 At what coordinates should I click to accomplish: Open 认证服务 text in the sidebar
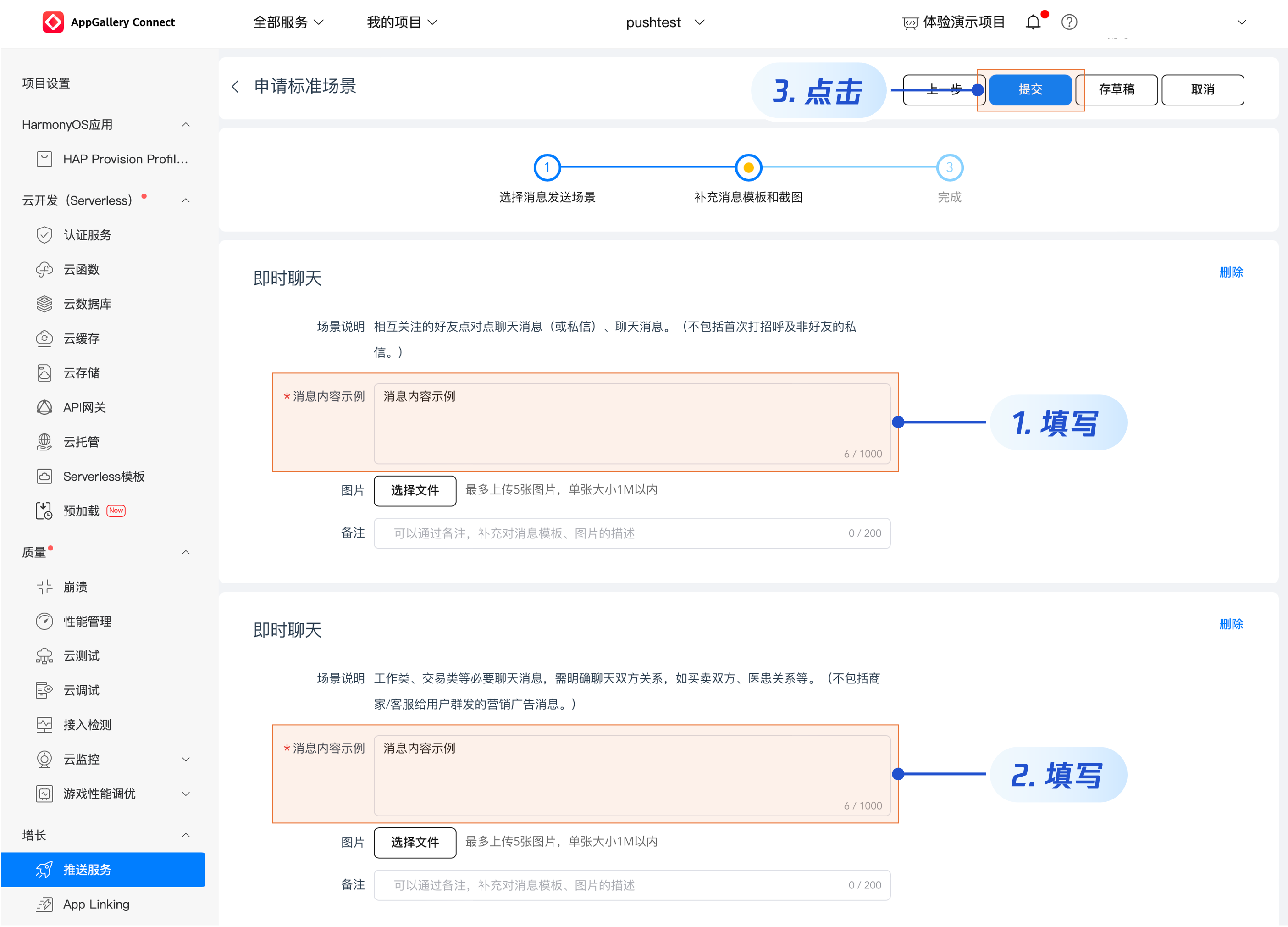click(x=87, y=235)
